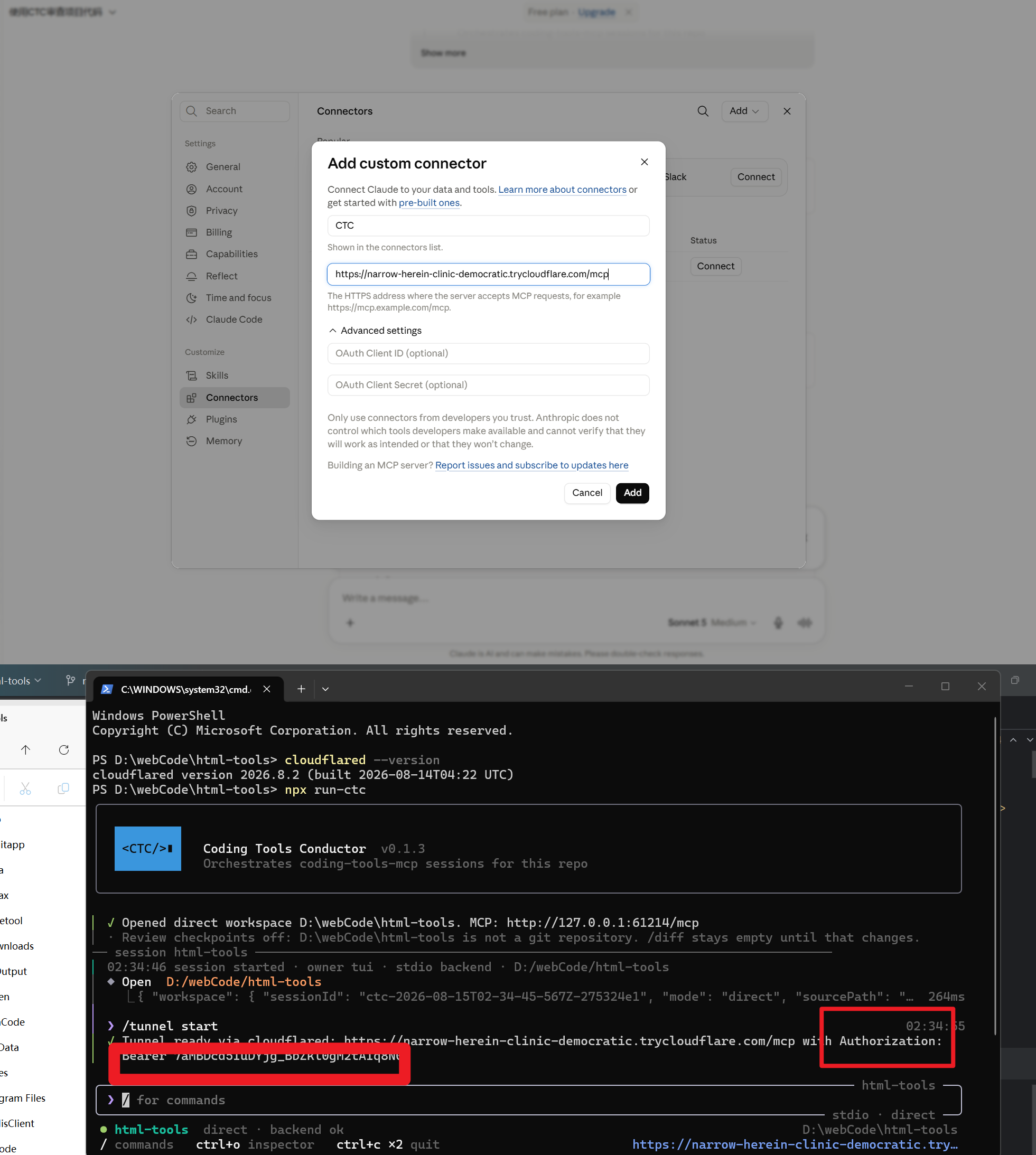Viewport: 1036px width, 1155px height.
Task: Click the Reflect icon in sidebar
Action: tap(192, 276)
